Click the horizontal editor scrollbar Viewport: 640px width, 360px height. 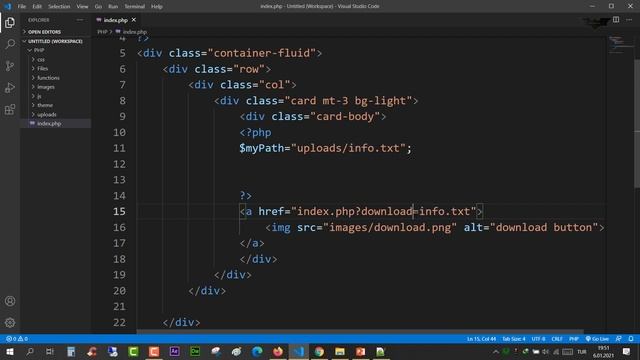(x=359, y=332)
